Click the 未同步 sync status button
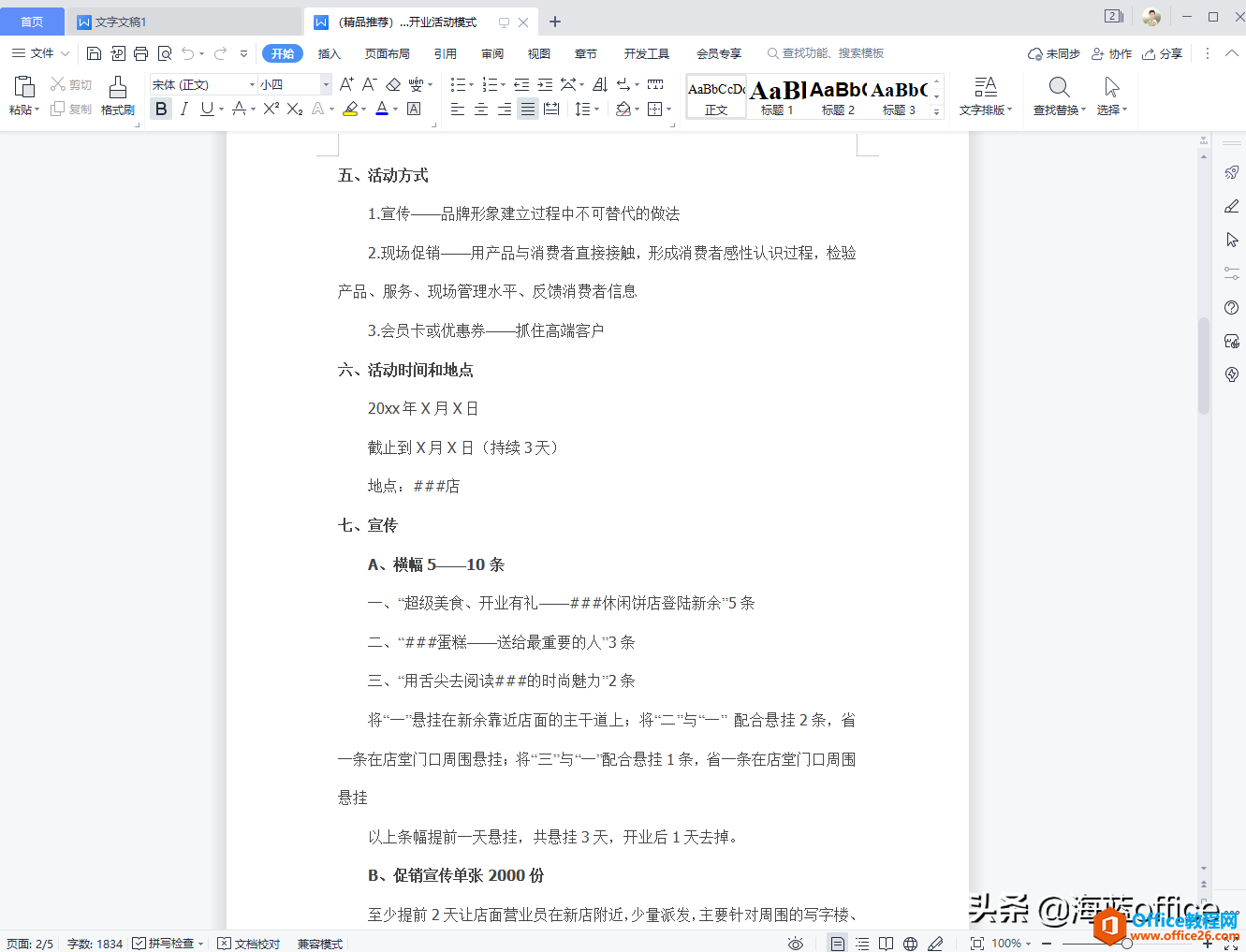 point(1054,53)
